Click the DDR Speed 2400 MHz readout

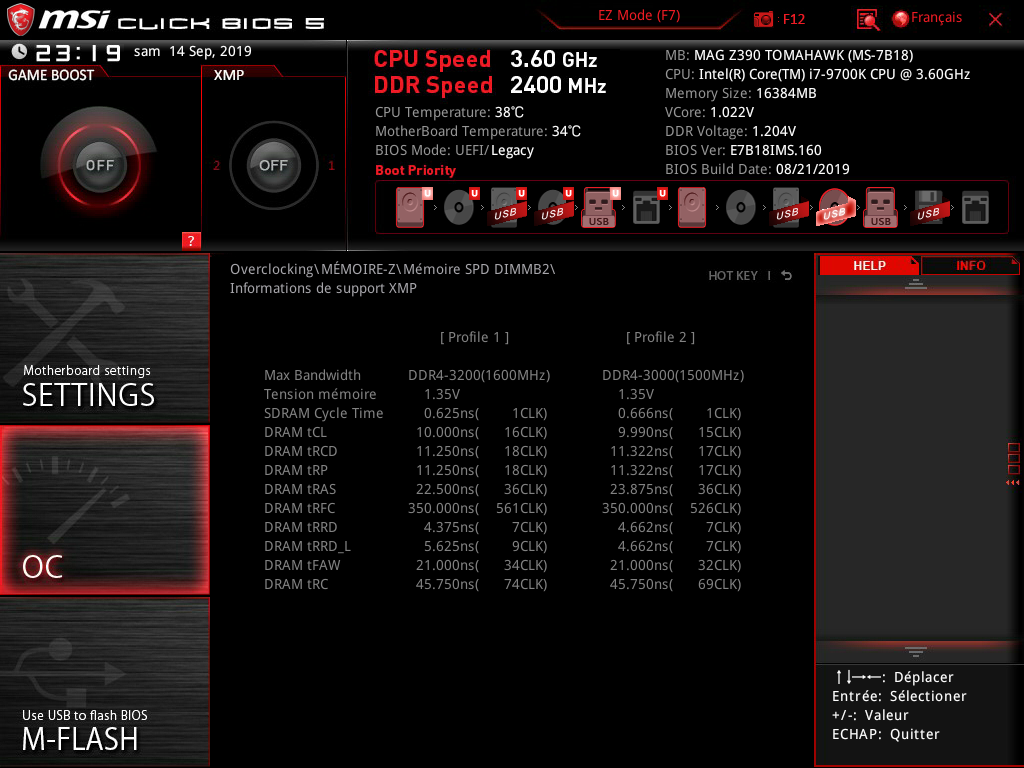[x=490, y=86]
